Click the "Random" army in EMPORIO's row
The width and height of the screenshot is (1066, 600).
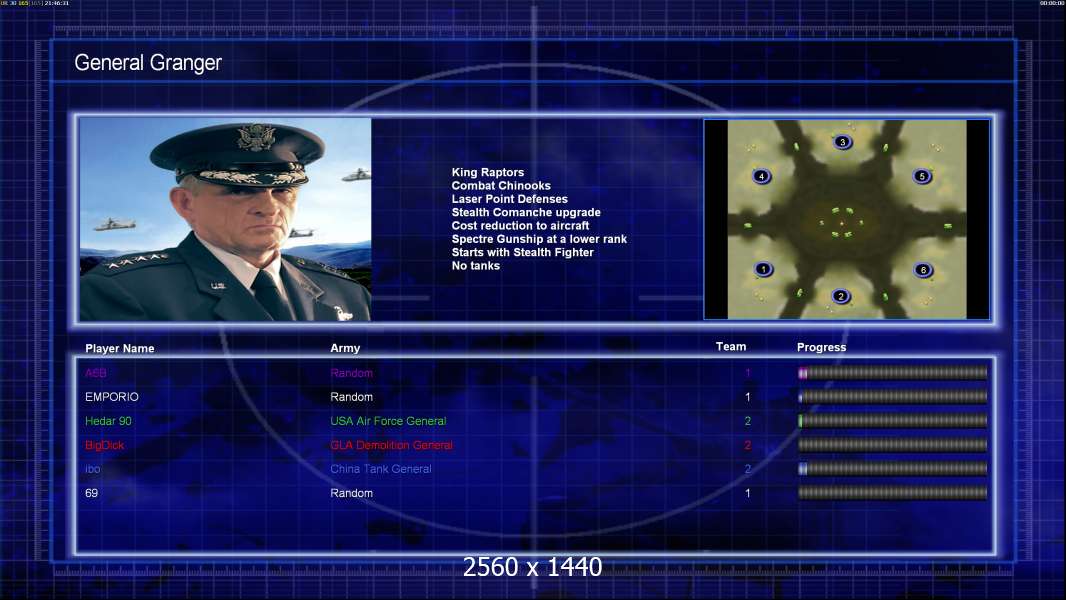351,397
